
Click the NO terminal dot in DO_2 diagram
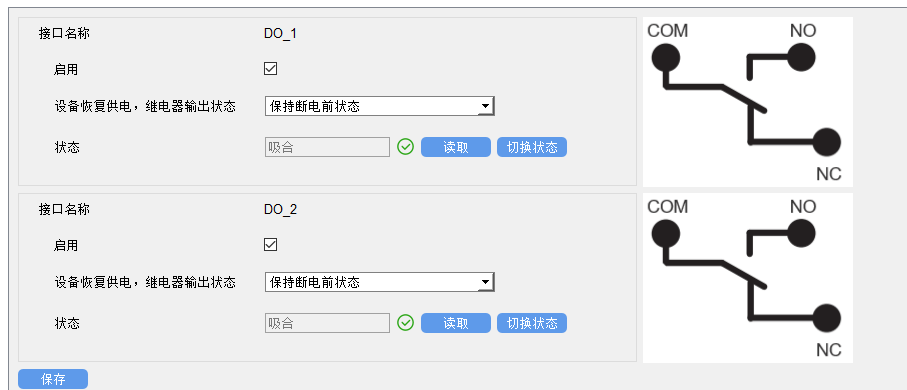coord(801,233)
